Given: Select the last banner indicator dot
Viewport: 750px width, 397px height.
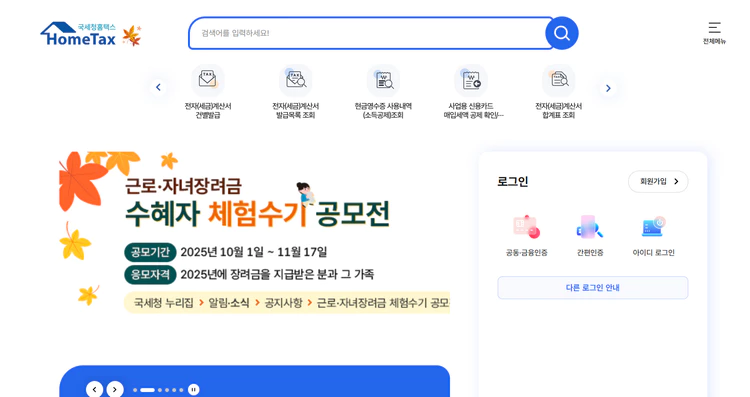Looking at the screenshot, I should [x=181, y=390].
